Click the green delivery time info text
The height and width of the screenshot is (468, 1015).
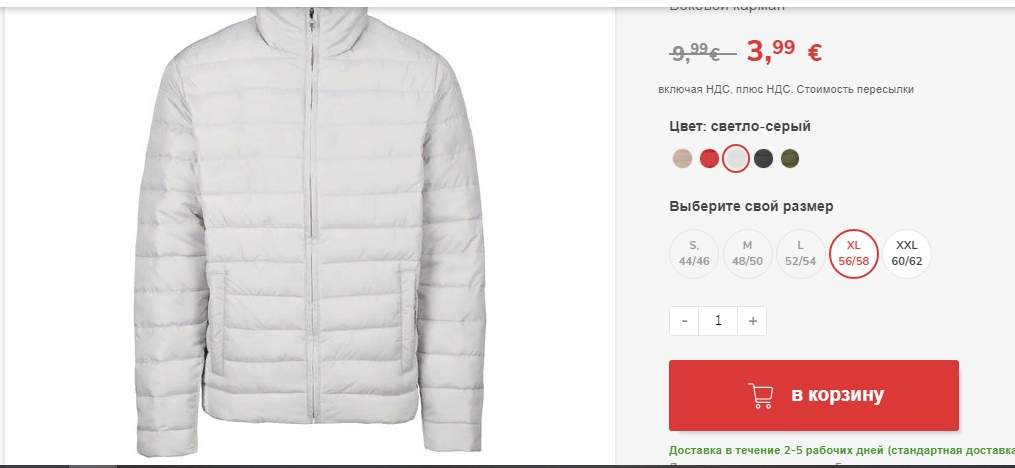click(842, 450)
